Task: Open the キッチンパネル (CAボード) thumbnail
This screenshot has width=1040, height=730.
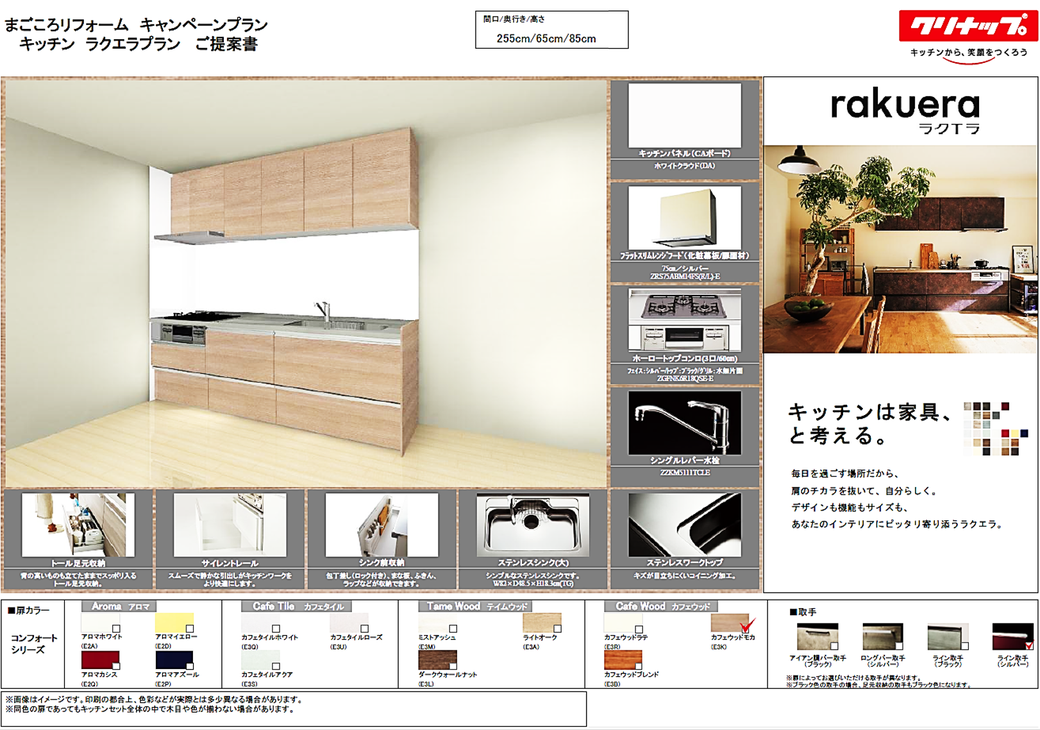Action: [684, 116]
